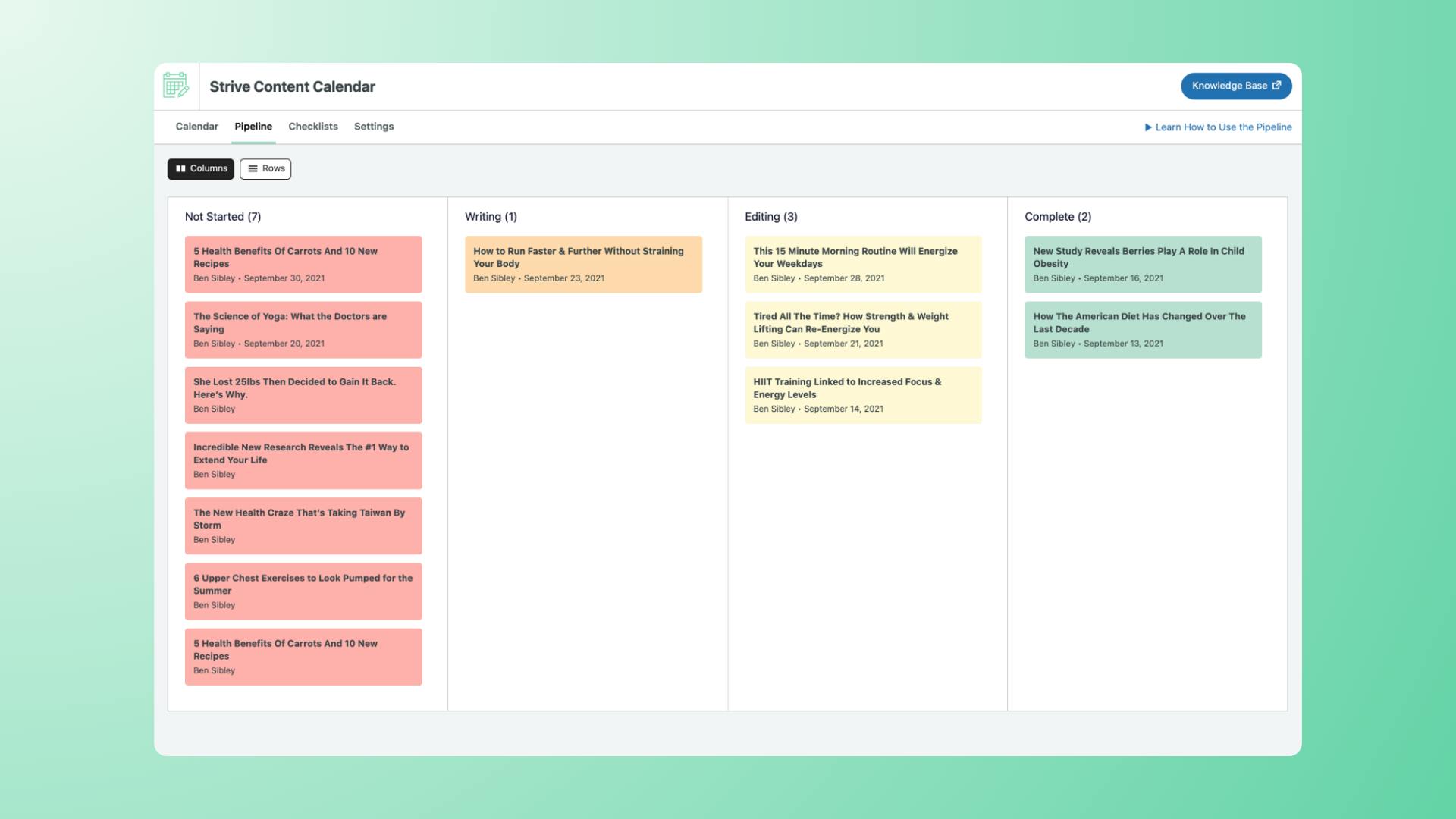
Task: Switch to Columns view
Action: click(201, 168)
